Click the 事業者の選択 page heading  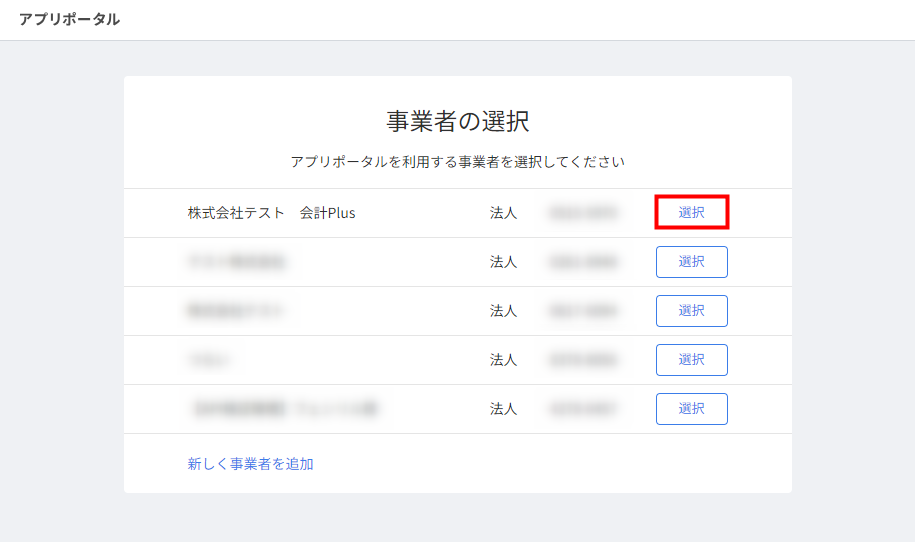pyautogui.click(x=457, y=121)
